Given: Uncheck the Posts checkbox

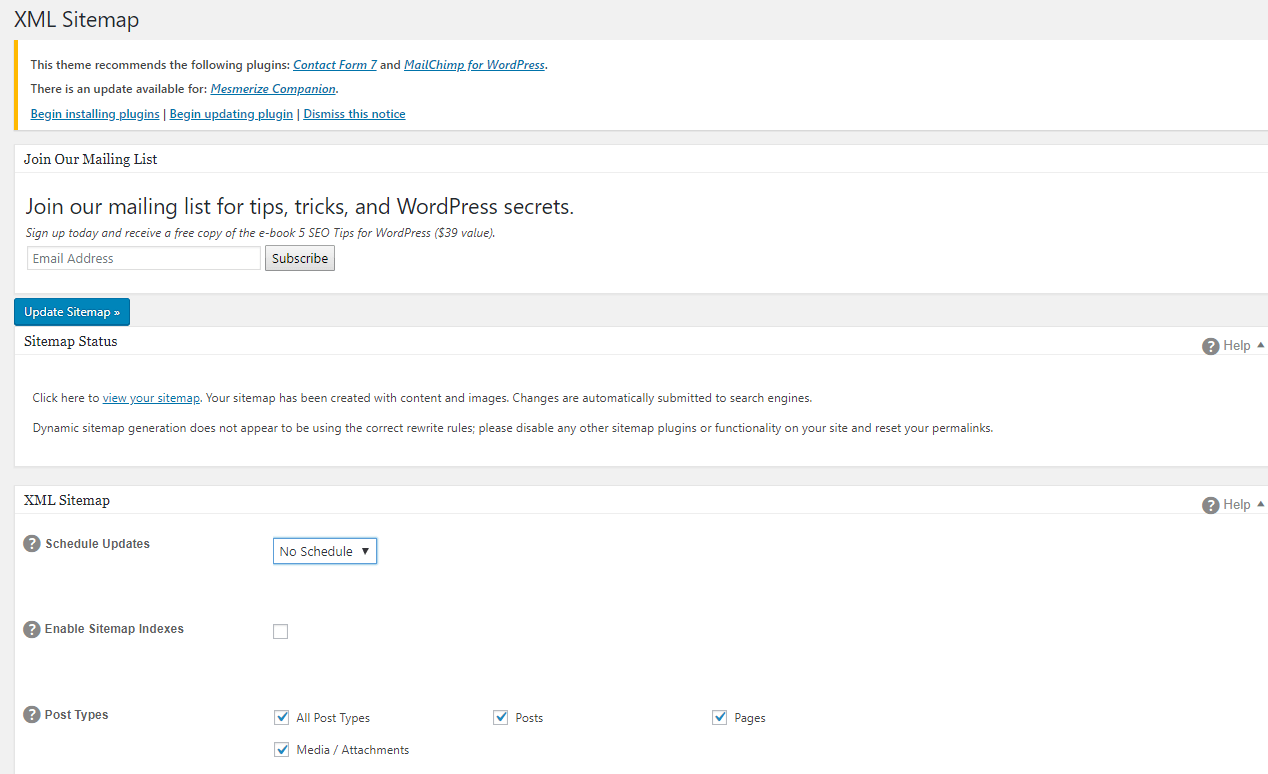Looking at the screenshot, I should tap(501, 717).
